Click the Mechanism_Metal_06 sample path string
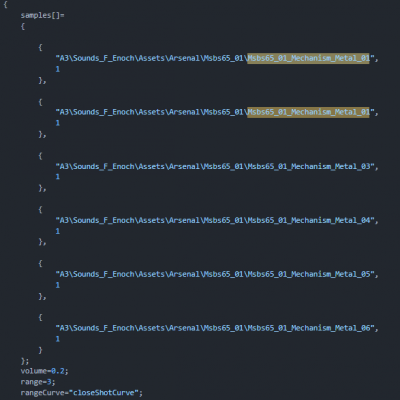400x400 pixels. coord(217,328)
